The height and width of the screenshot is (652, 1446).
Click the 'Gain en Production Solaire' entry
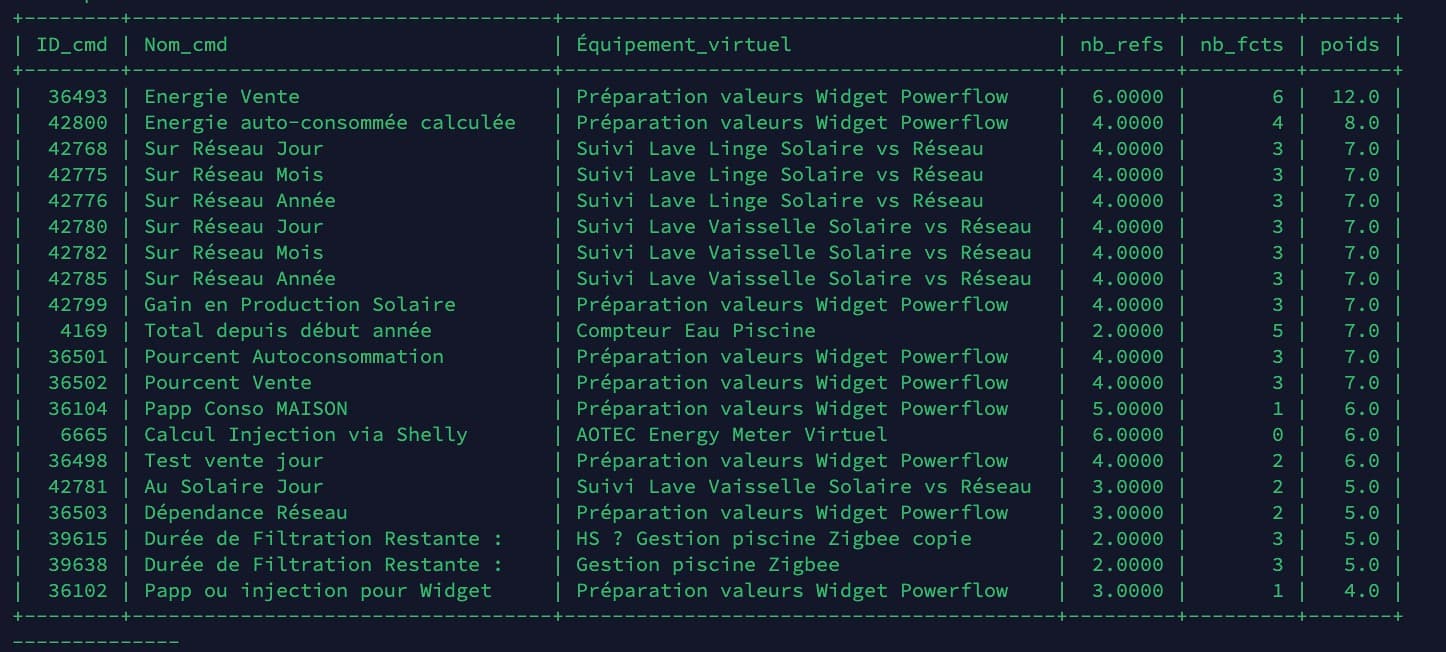tap(299, 305)
